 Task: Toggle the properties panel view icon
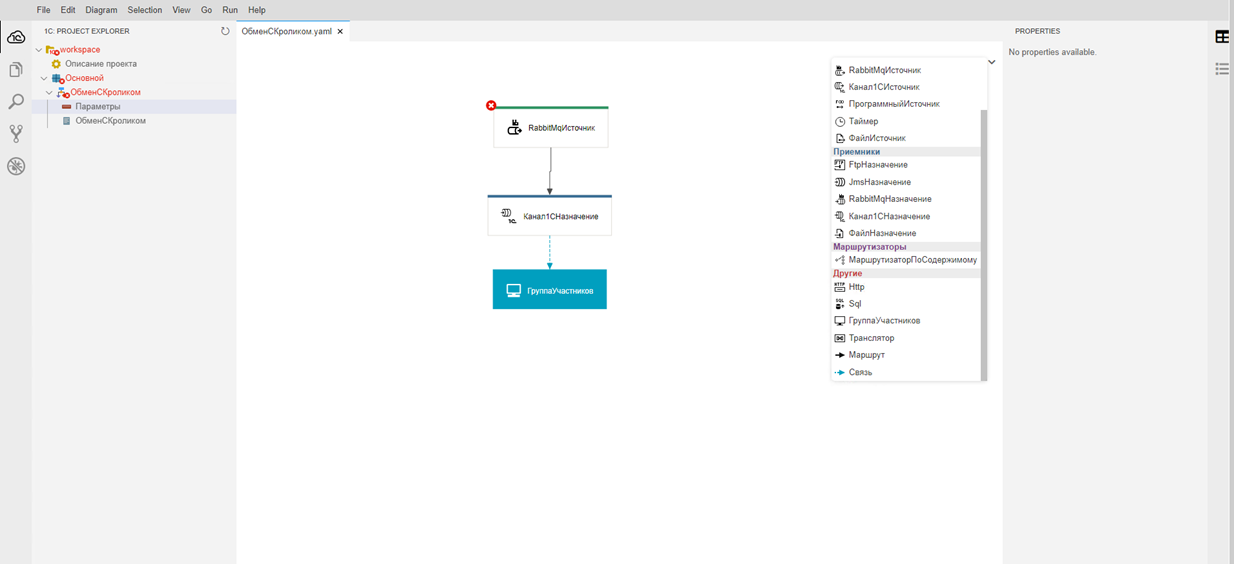pyautogui.click(x=1222, y=37)
